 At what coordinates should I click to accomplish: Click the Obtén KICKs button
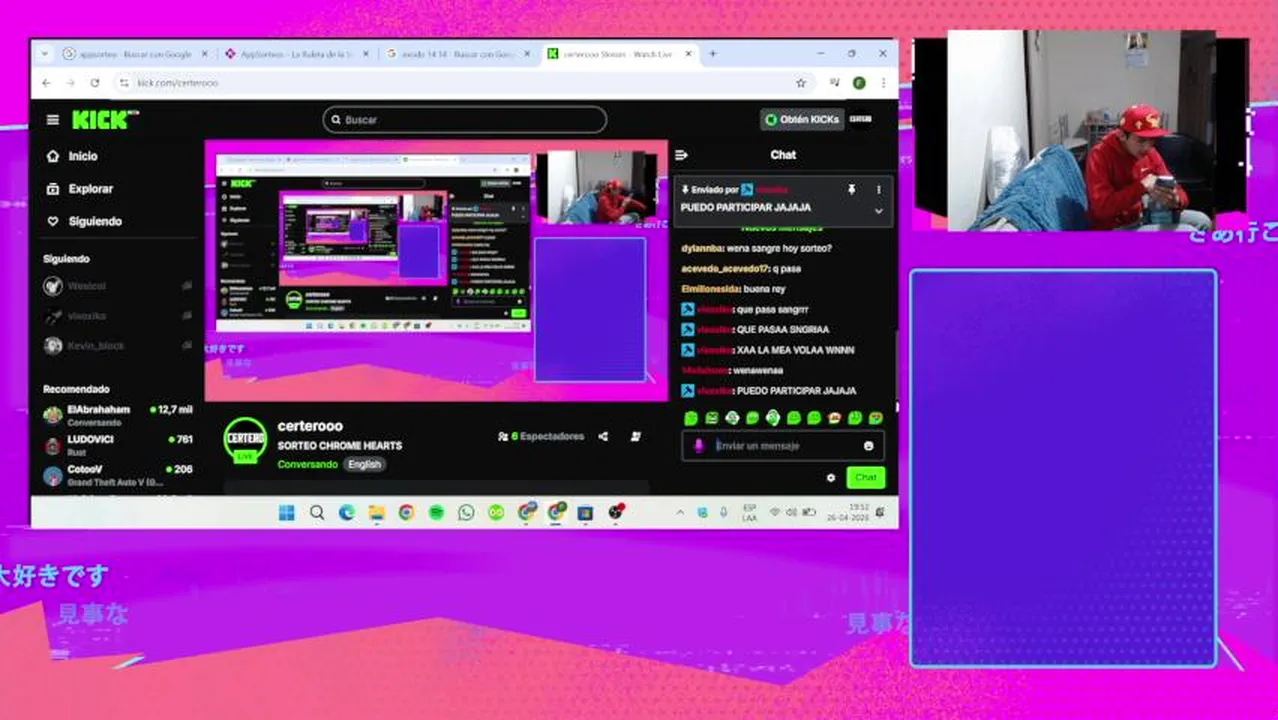tap(801, 120)
